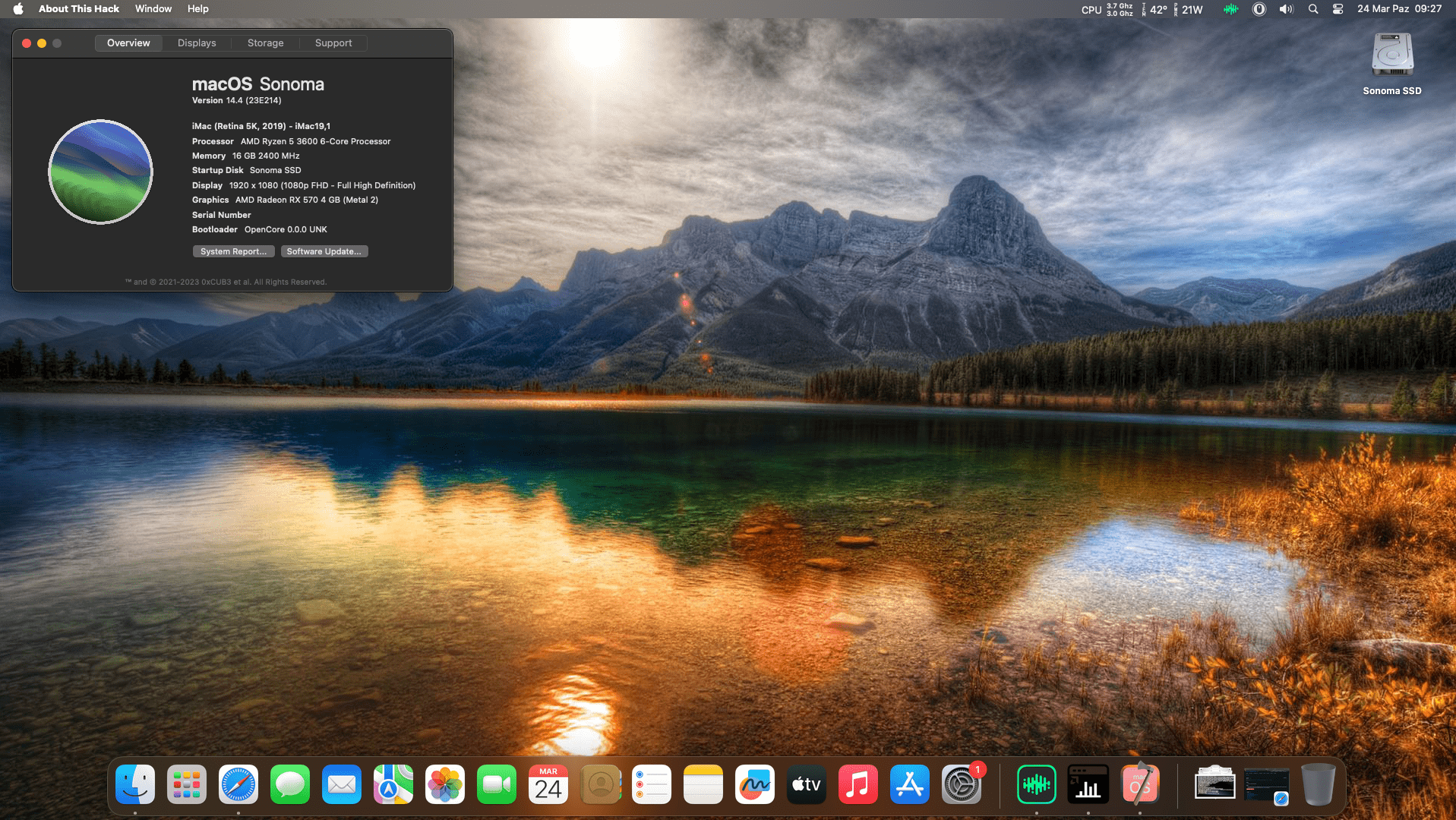
Task: Open Control Center from menu bar
Action: pos(1338,9)
